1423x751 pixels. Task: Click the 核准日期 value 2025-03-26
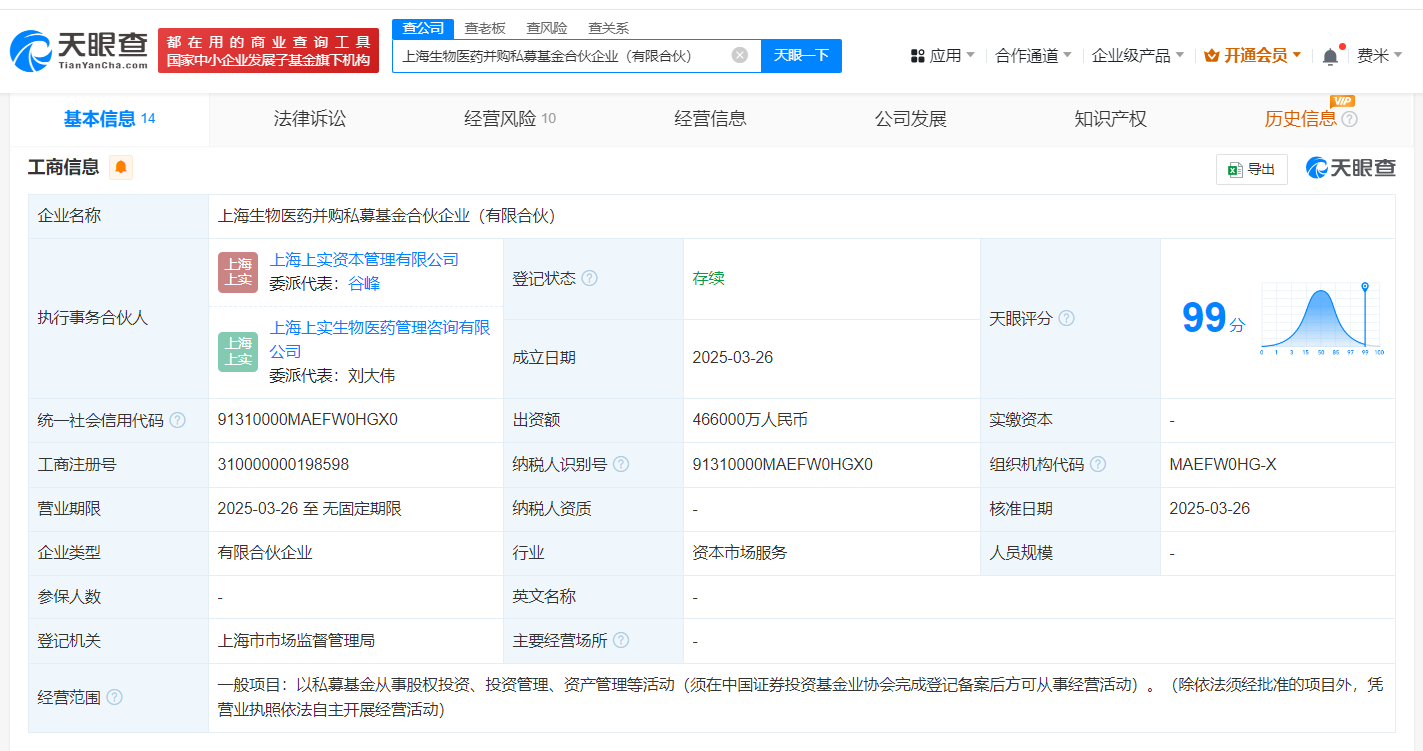1210,508
